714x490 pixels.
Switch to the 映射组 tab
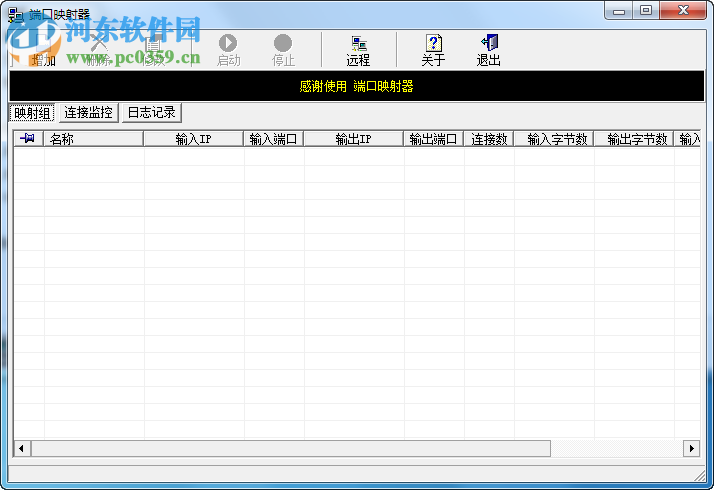tap(32, 112)
